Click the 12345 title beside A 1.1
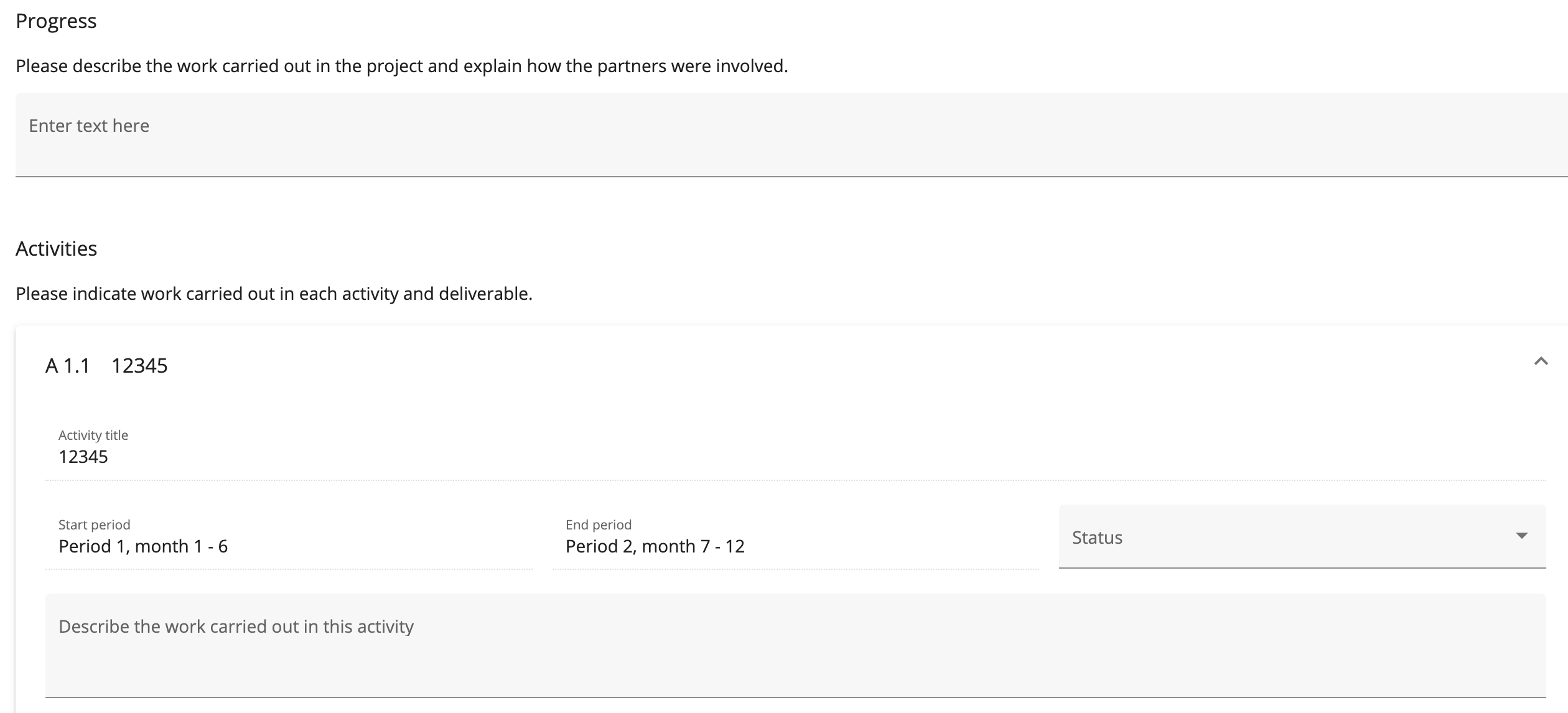 click(139, 366)
